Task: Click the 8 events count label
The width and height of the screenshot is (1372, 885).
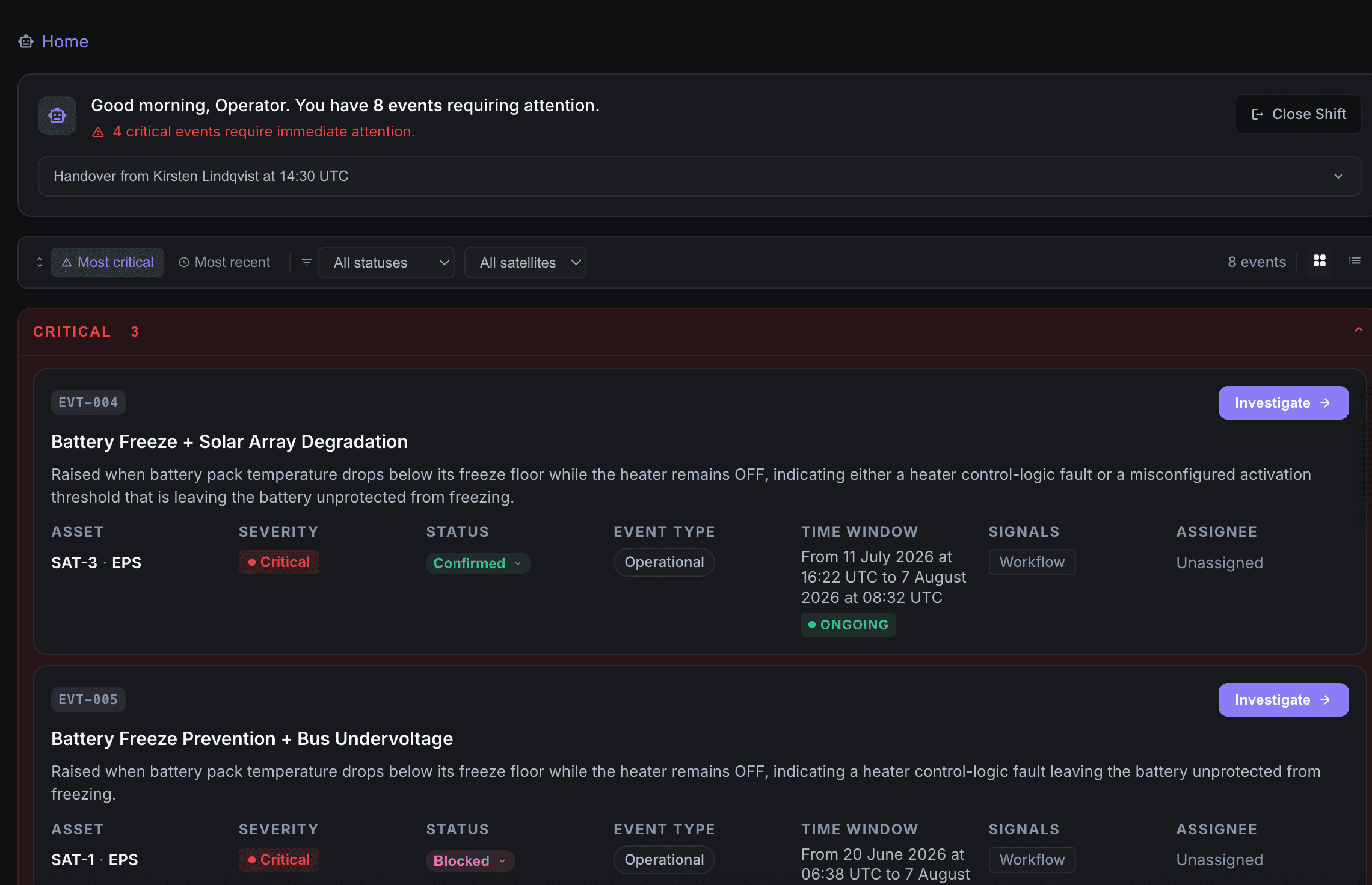Action: pos(1257,262)
